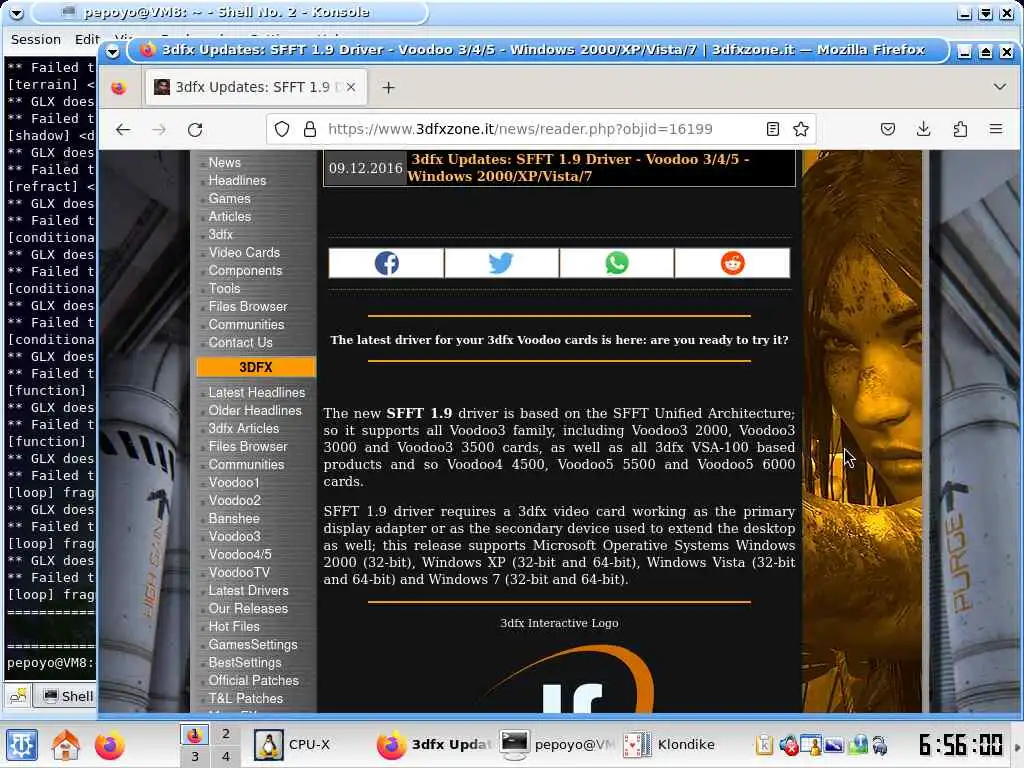
Task: Bookmark this page with the star icon
Action: [801, 129]
